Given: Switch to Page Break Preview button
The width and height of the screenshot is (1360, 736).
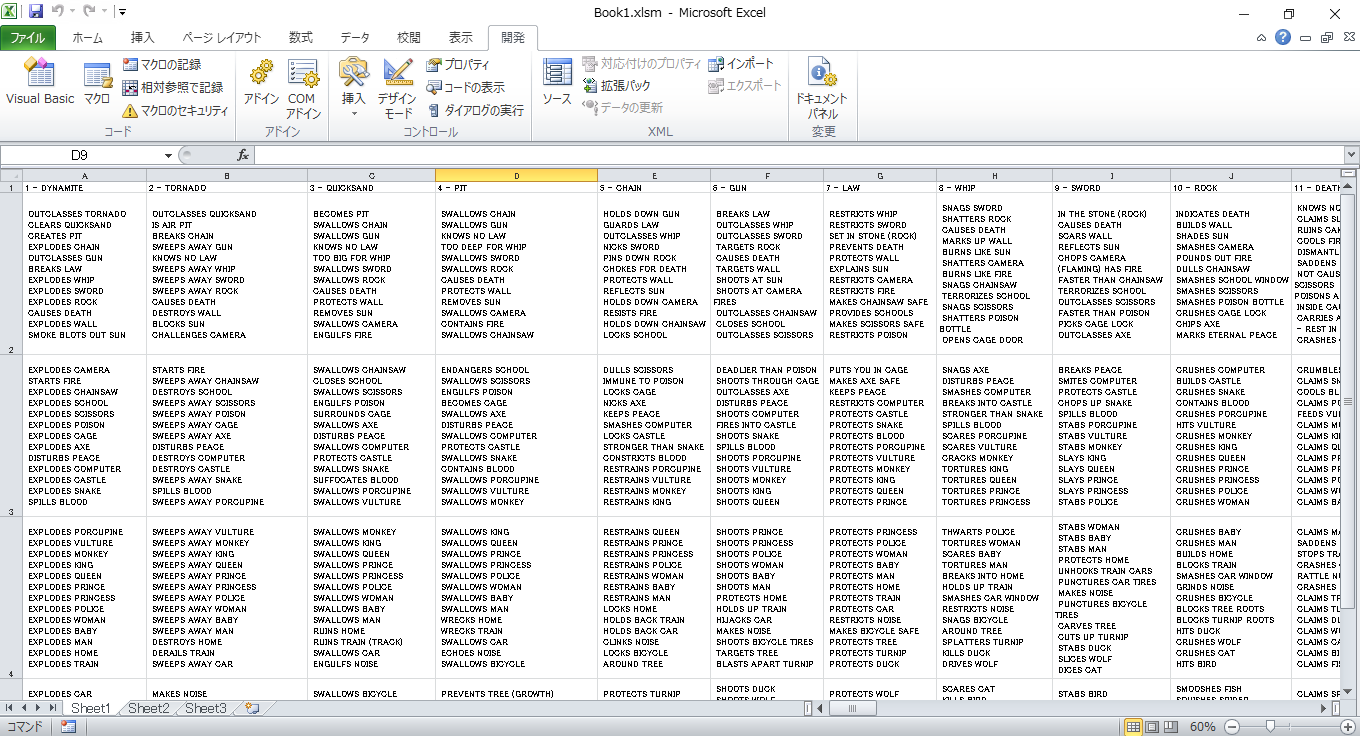Looking at the screenshot, I should (1171, 727).
